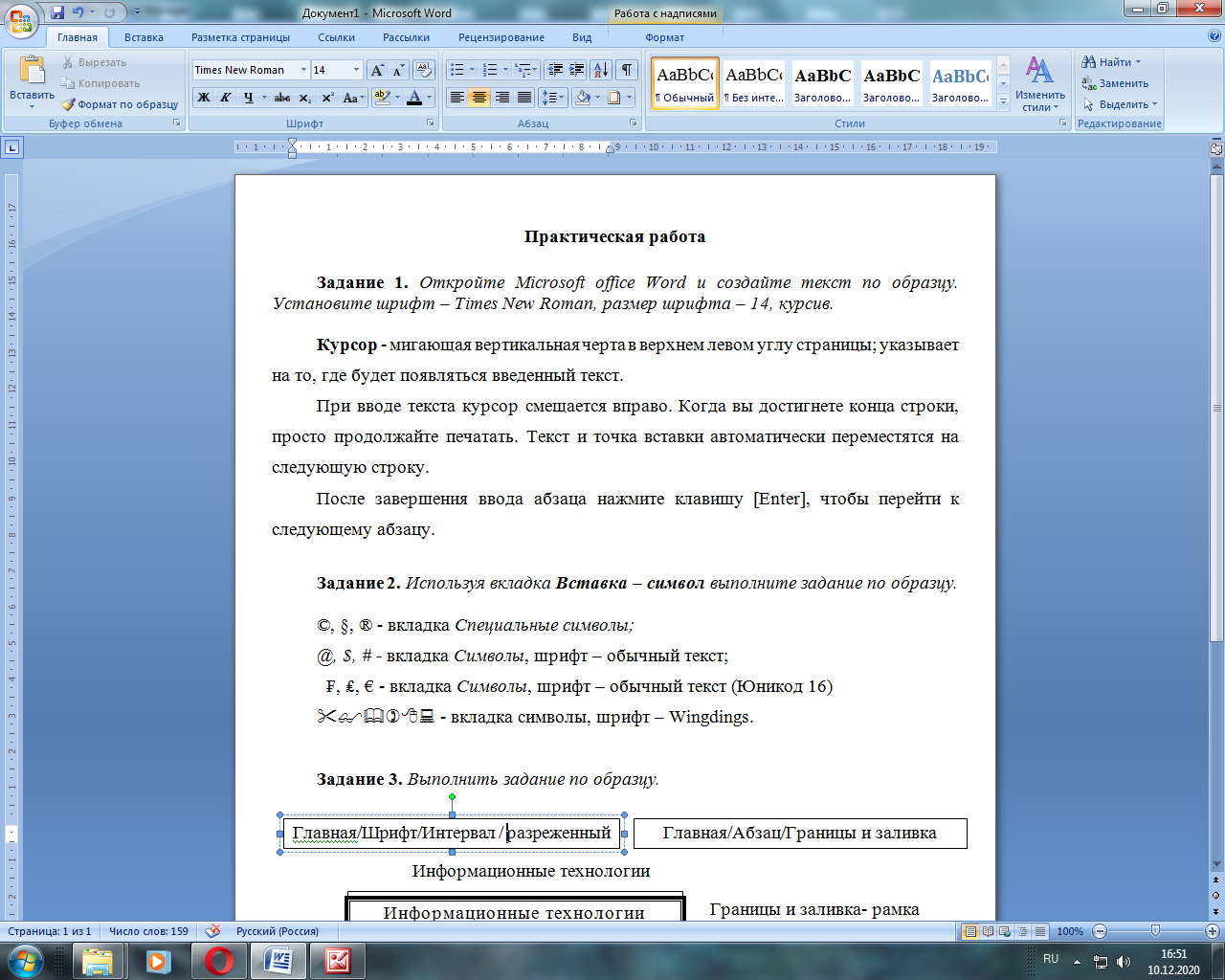
Task: Expand multilevel list options
Action: tap(536, 70)
